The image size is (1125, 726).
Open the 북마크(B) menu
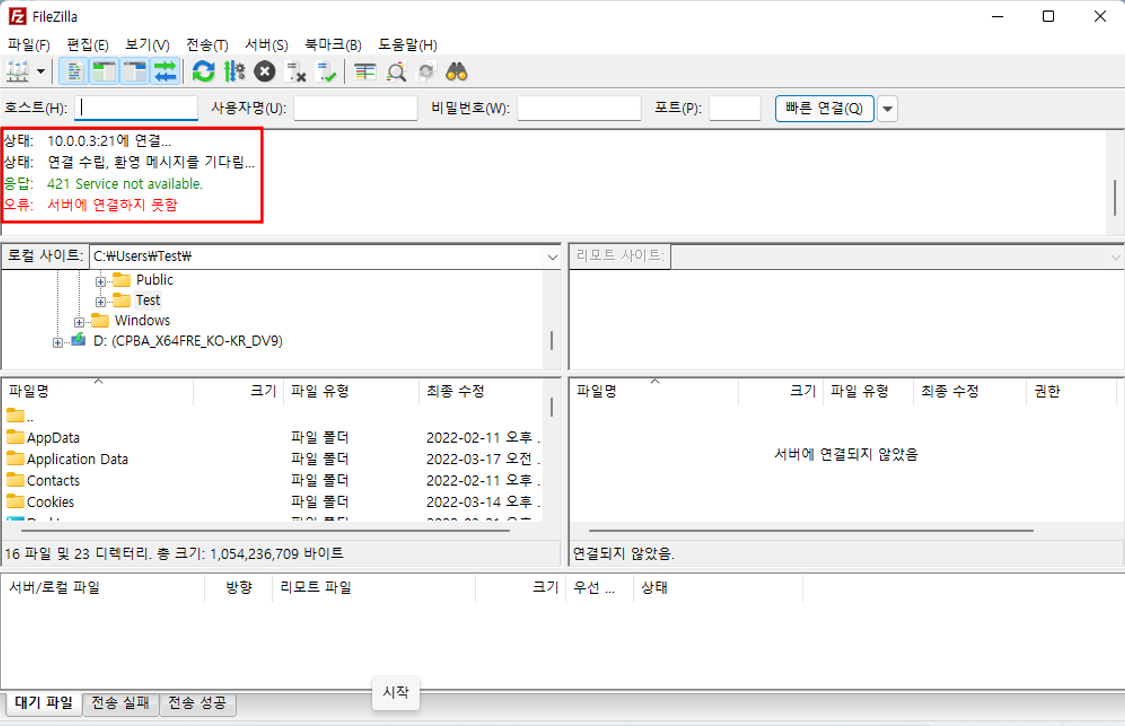333,44
